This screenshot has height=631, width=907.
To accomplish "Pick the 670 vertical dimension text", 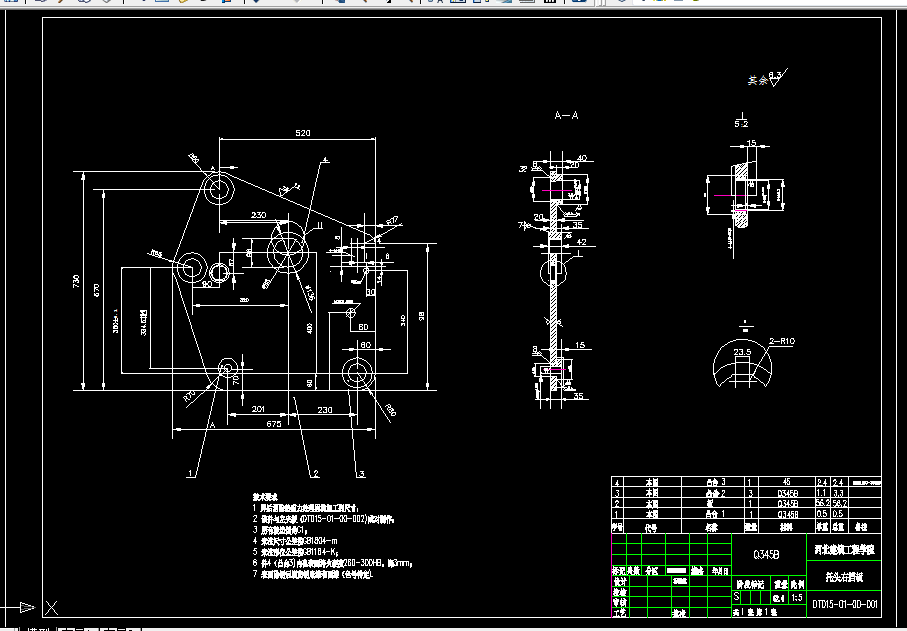I will point(97,290).
